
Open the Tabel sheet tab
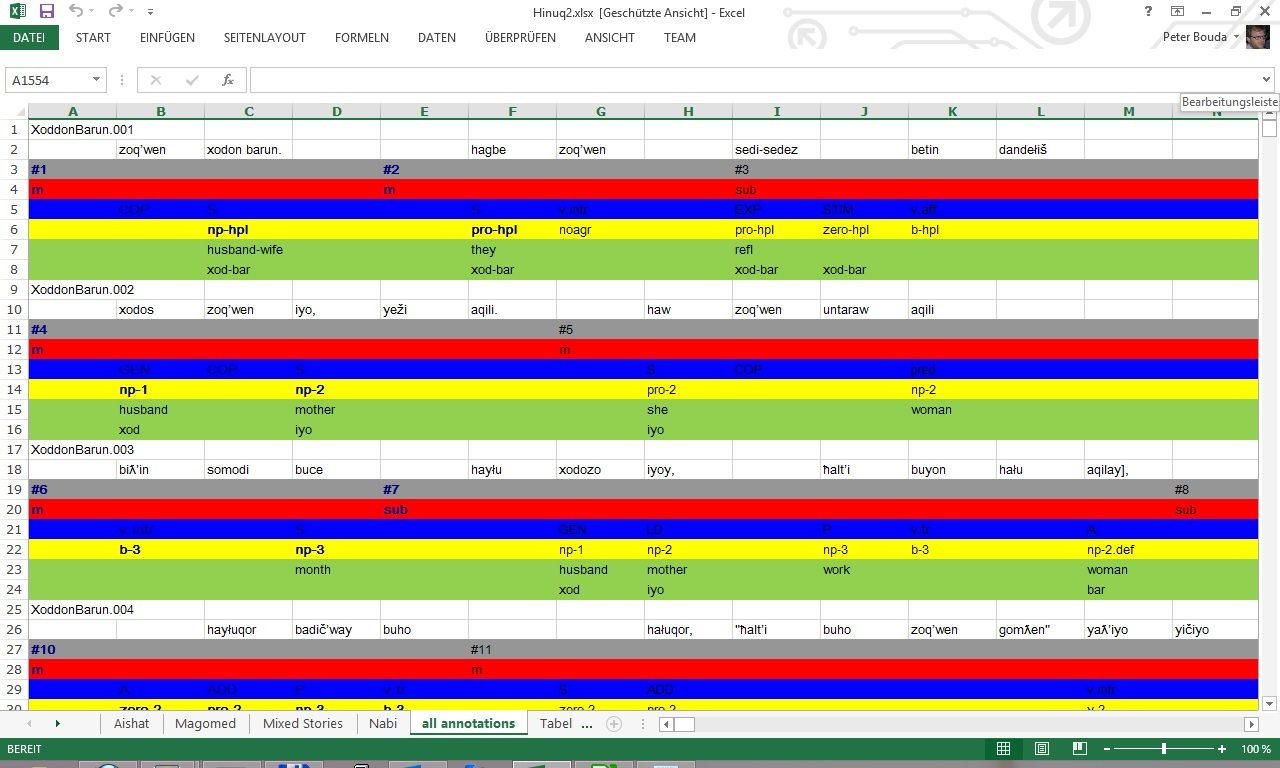tap(556, 724)
